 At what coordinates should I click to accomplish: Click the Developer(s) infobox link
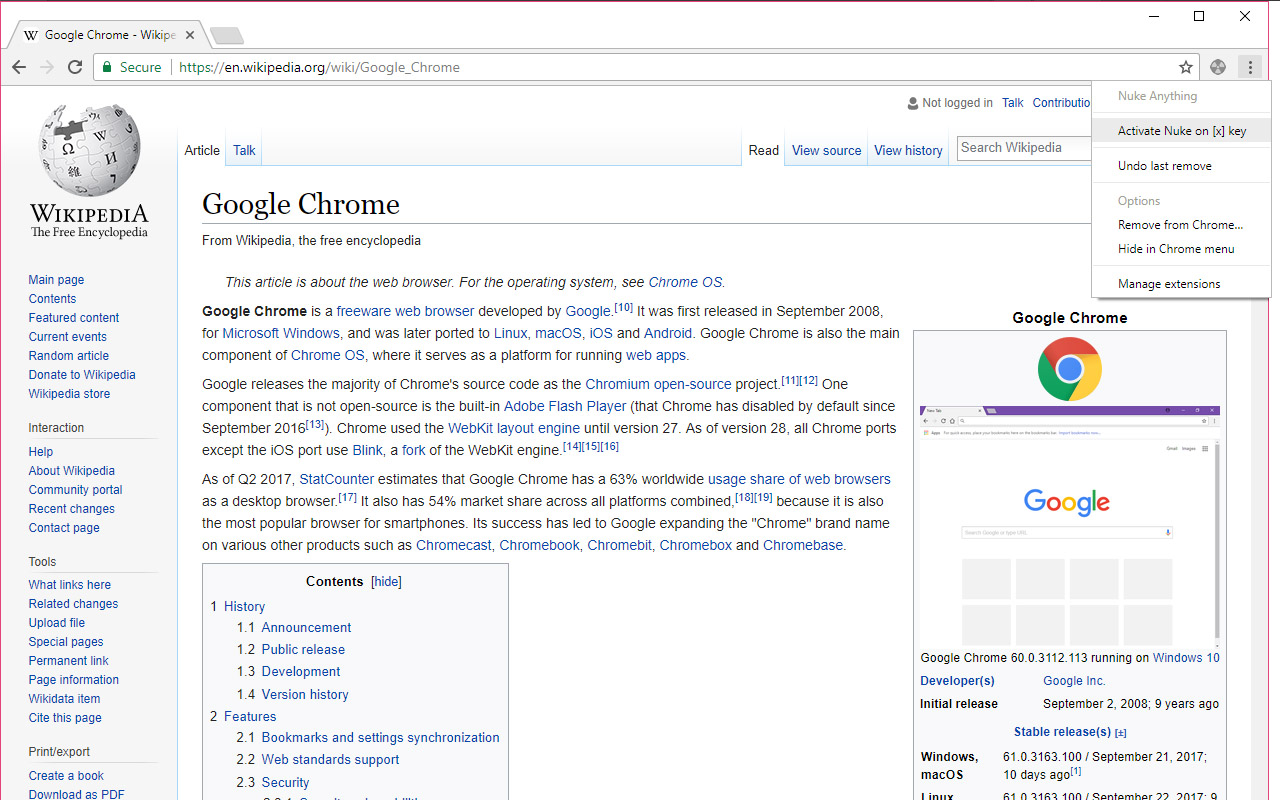957,681
